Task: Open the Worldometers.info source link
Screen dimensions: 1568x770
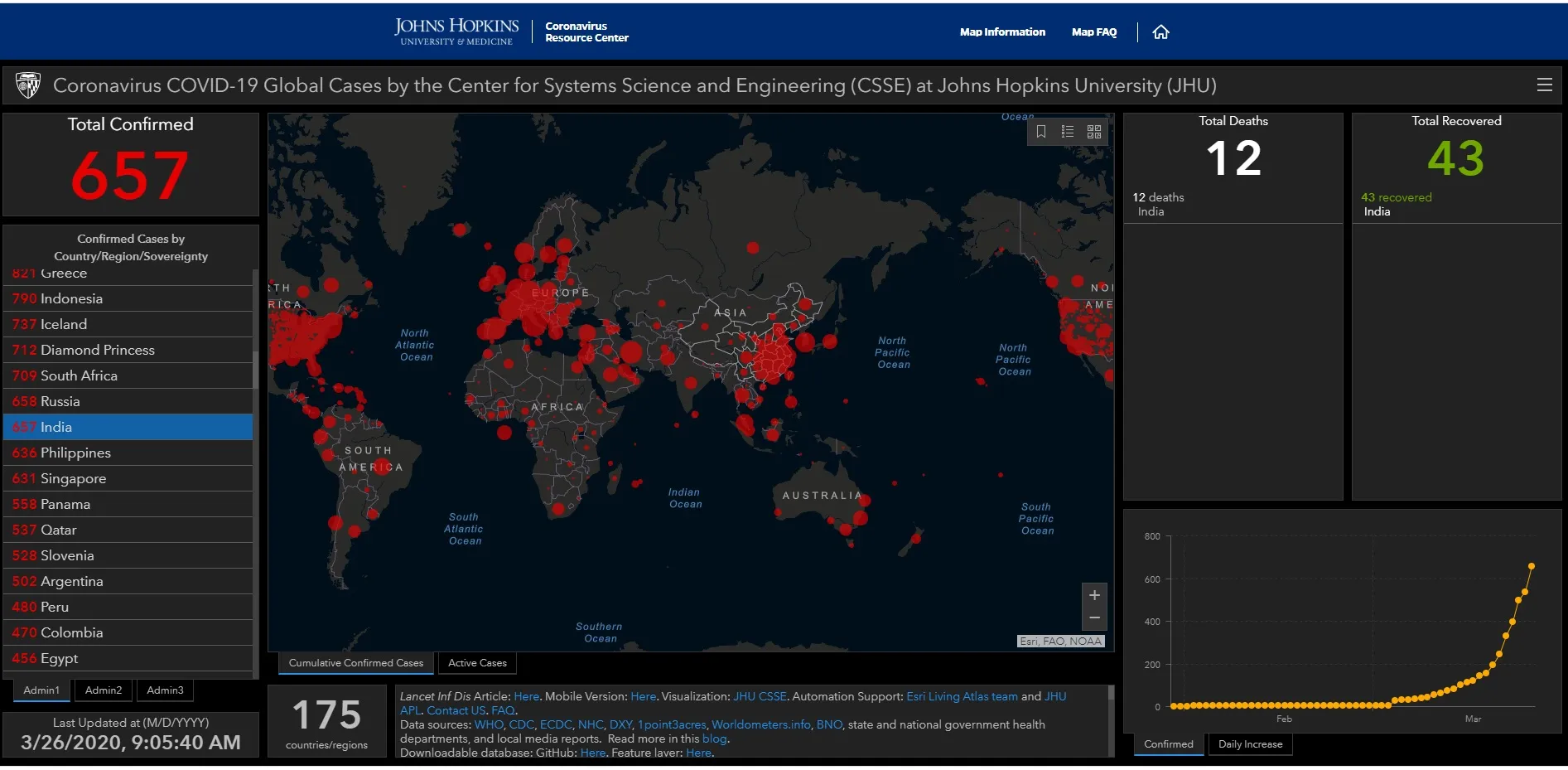Action: tap(761, 725)
